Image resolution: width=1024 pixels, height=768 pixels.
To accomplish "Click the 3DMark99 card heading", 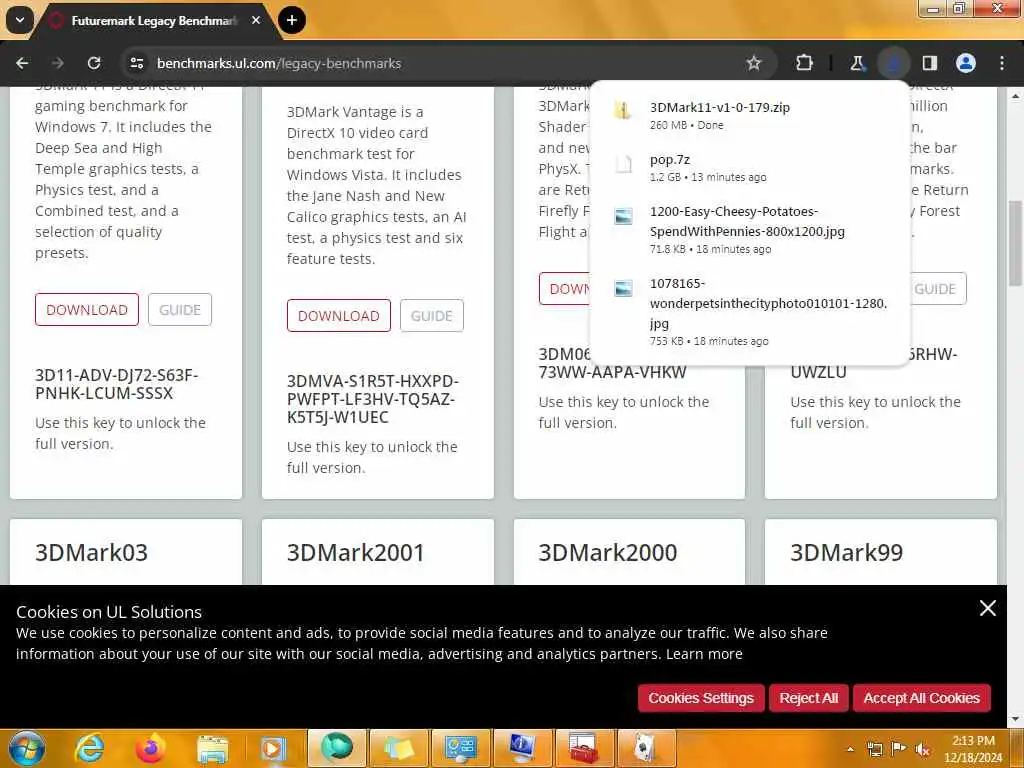I will [846, 552].
